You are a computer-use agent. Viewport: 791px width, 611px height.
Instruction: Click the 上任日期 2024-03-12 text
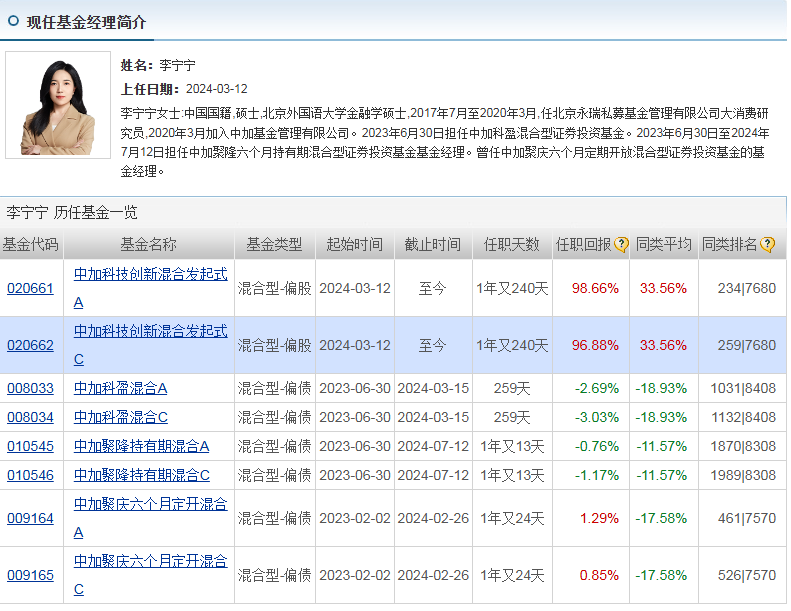point(184,89)
